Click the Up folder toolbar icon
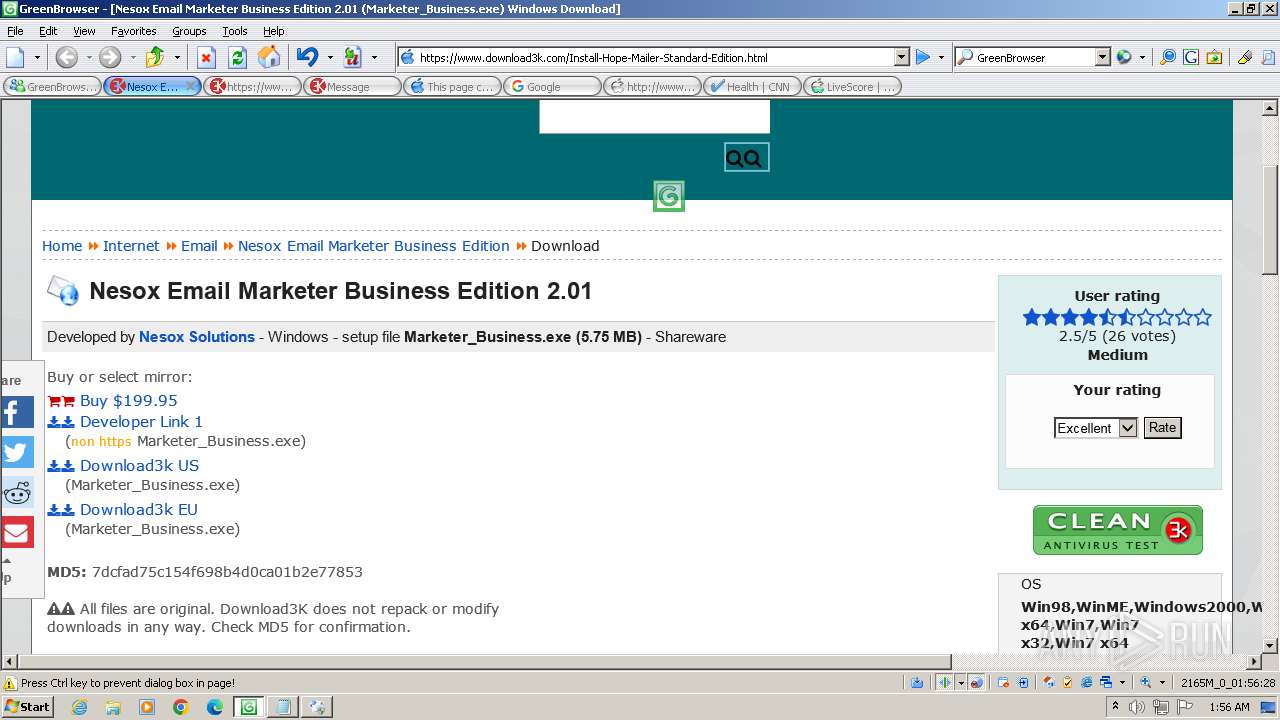Image resolution: width=1280 pixels, height=720 pixels. pyautogui.click(x=155, y=57)
